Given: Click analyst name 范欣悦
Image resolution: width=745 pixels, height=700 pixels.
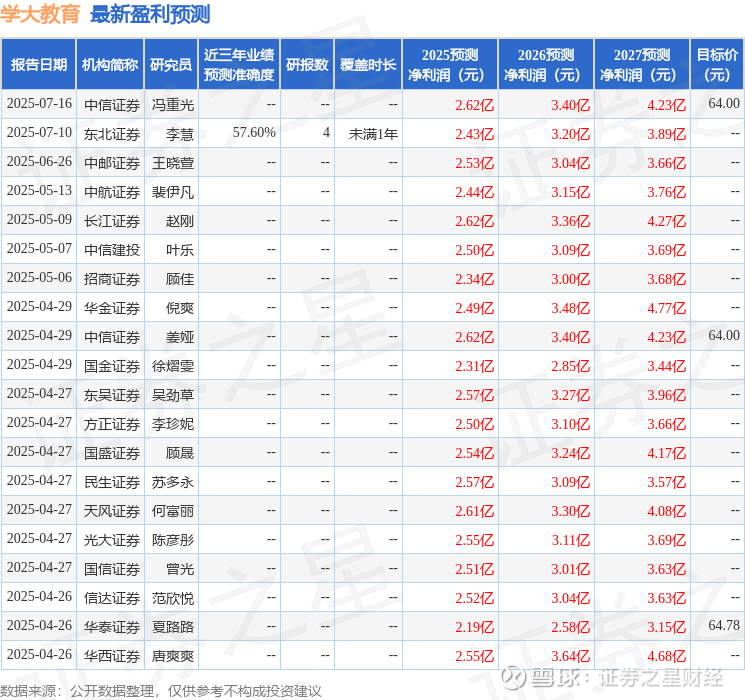Looking at the screenshot, I should pos(173,598).
